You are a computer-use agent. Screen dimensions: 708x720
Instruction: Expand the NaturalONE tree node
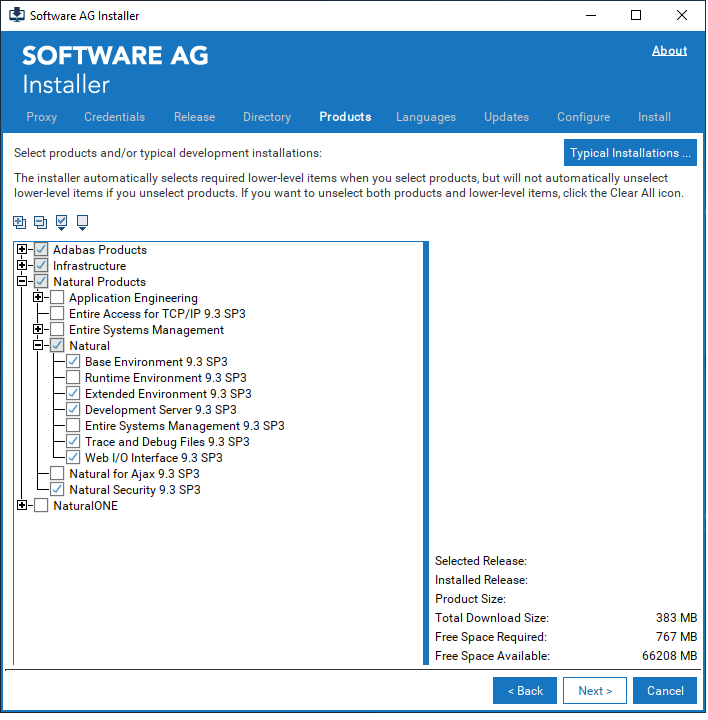22,506
